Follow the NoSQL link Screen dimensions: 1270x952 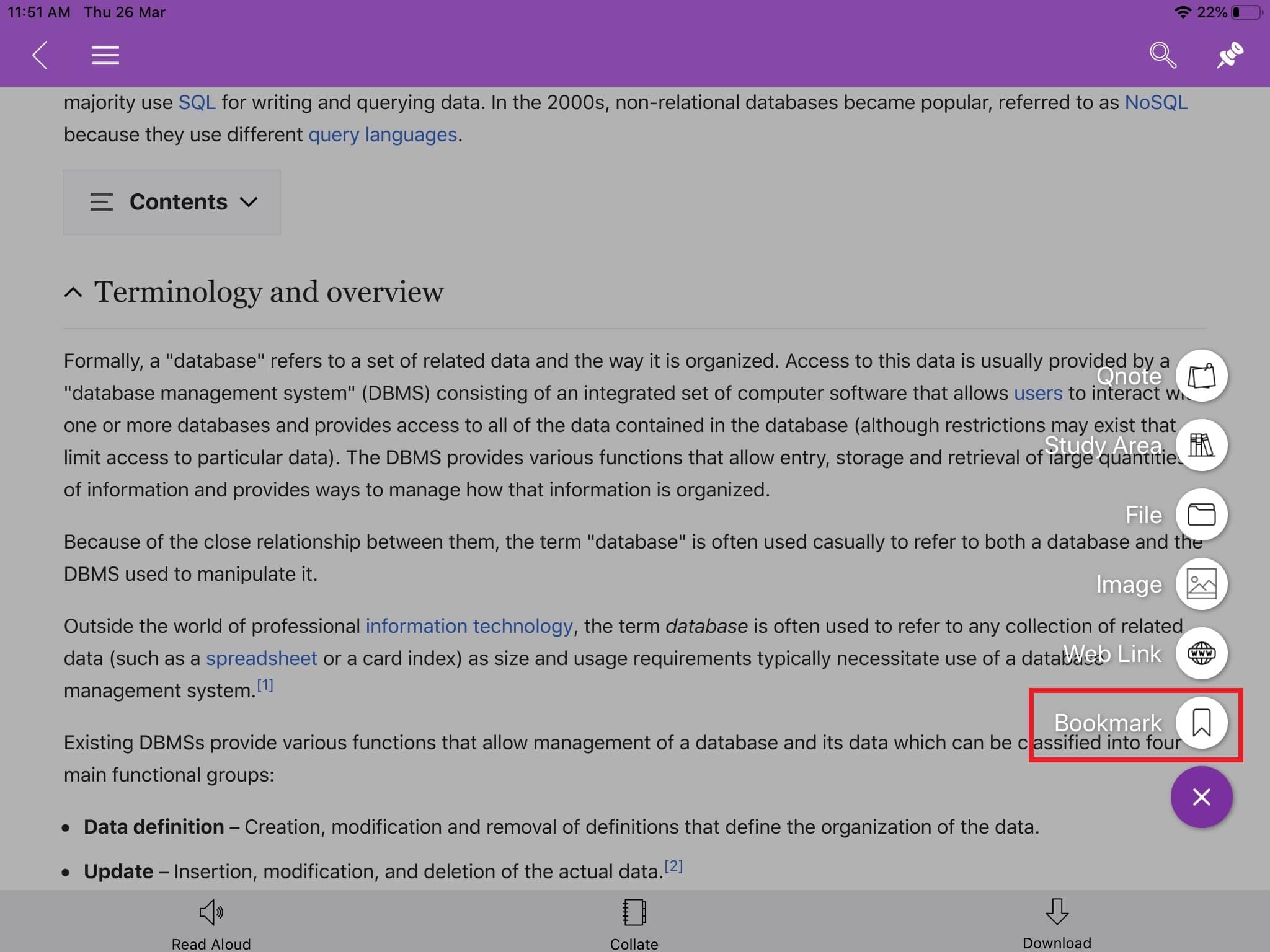tap(1156, 102)
